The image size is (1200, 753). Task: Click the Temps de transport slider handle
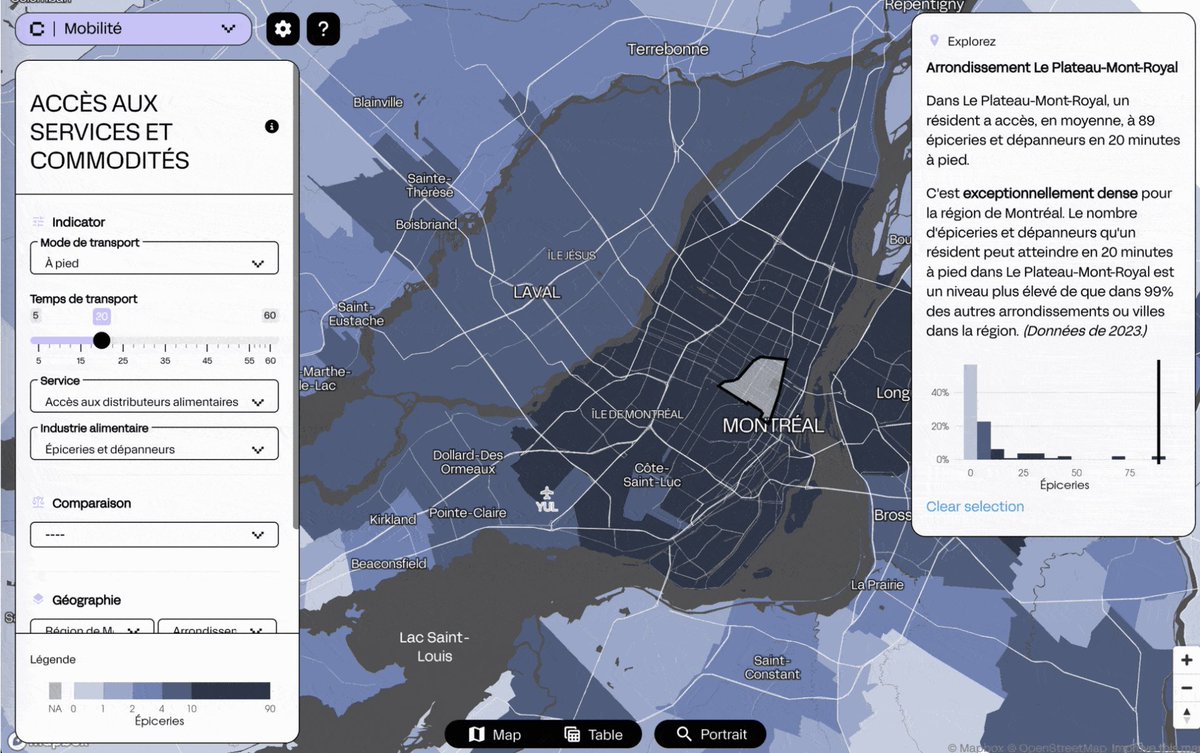(x=101, y=340)
